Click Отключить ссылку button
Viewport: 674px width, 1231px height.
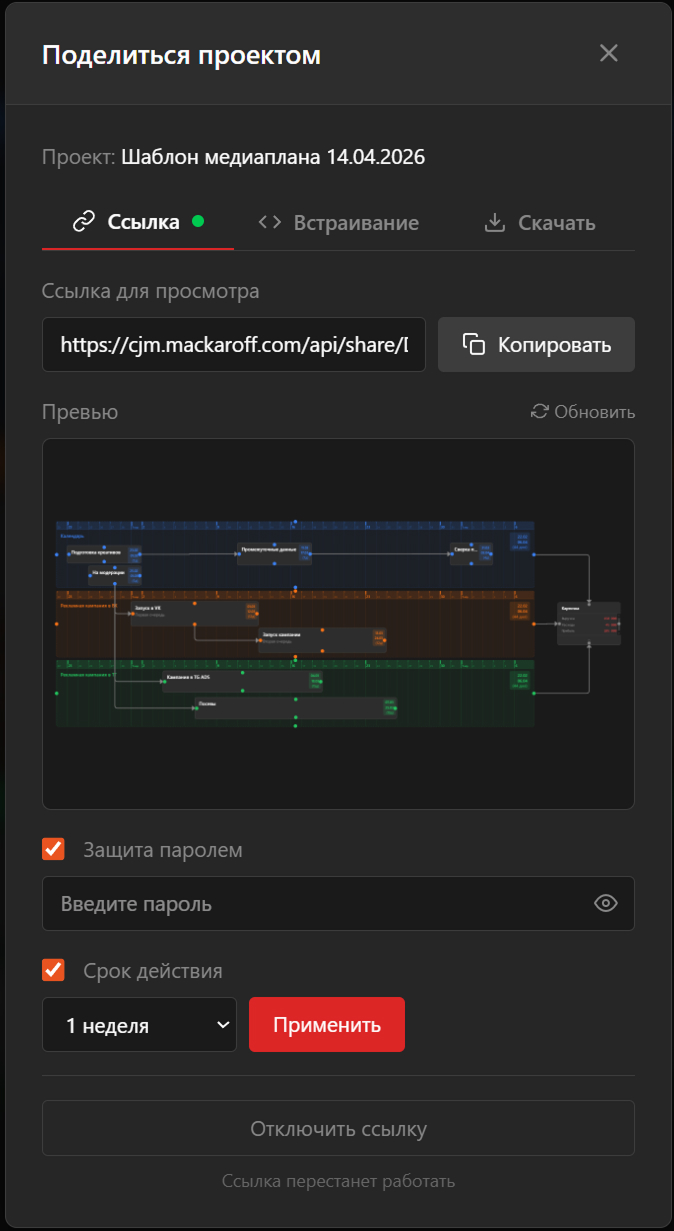(x=338, y=1129)
